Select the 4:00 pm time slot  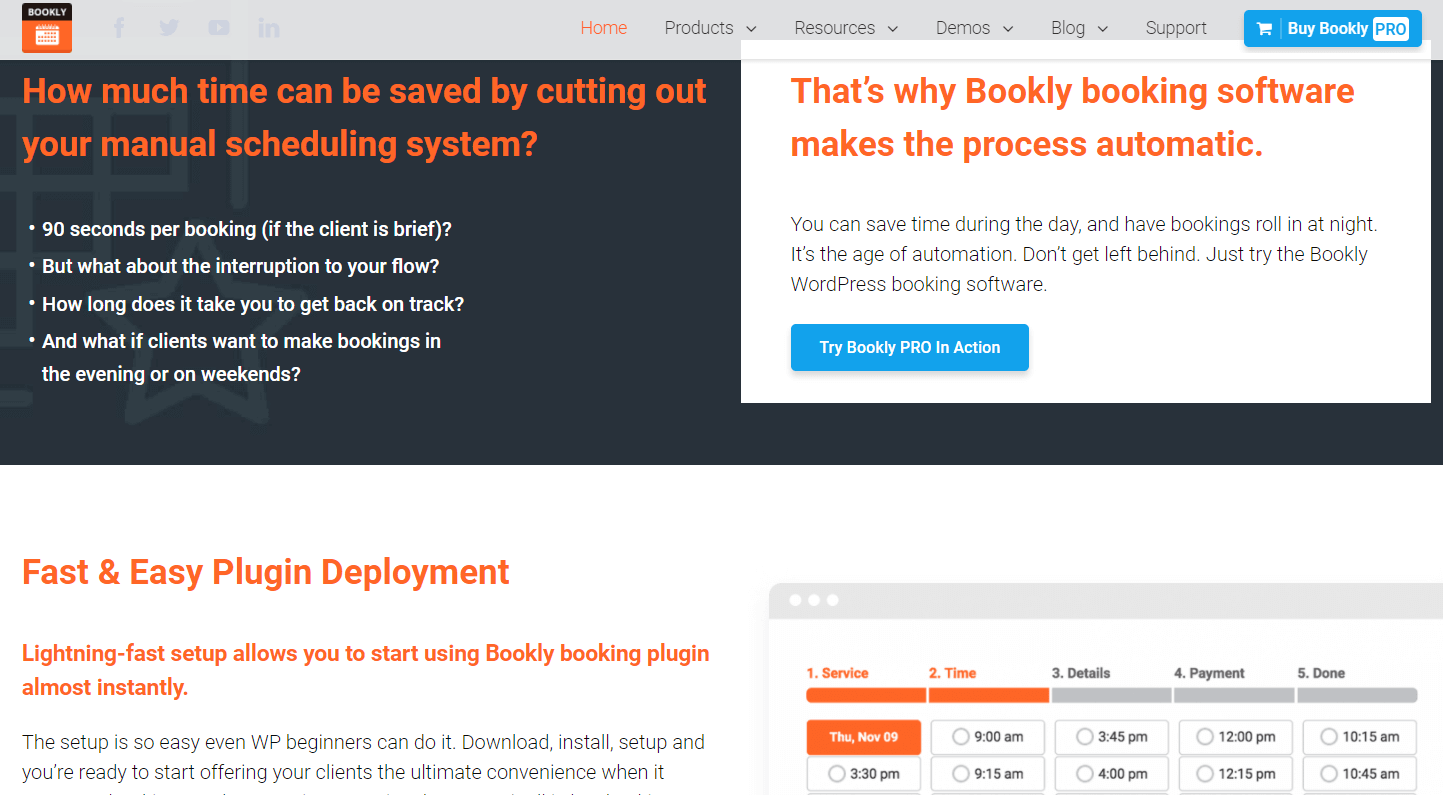point(1111,774)
